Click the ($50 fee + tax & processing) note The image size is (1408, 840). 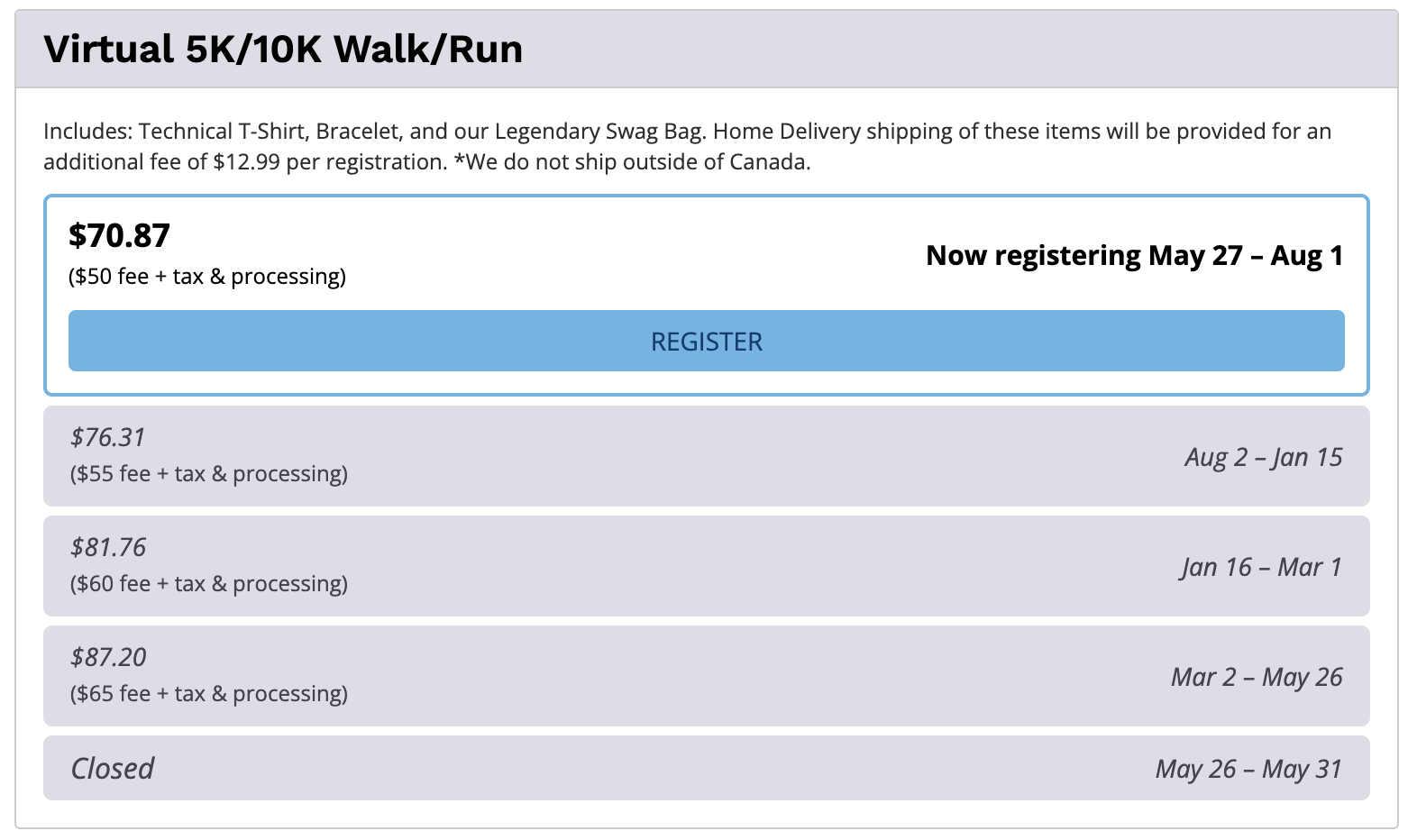click(x=207, y=277)
